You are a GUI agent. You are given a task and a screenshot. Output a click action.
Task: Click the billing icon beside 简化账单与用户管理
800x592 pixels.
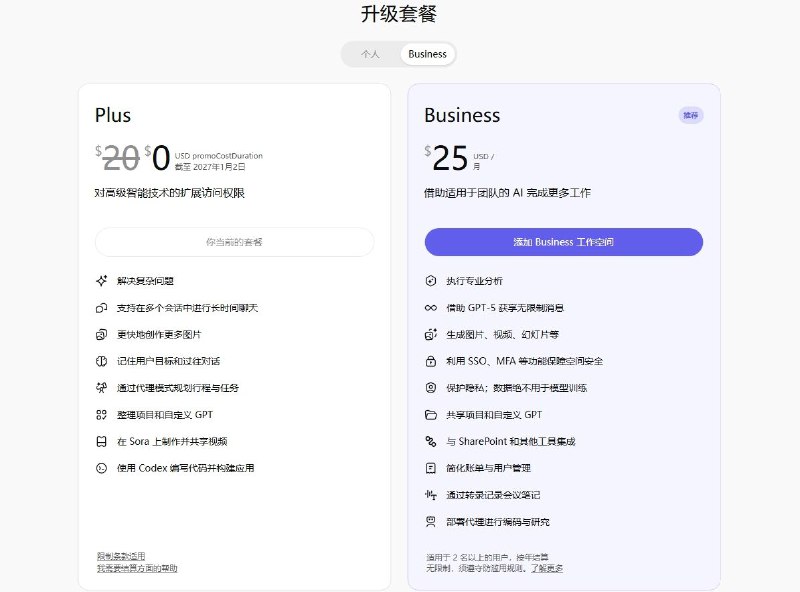coord(430,468)
